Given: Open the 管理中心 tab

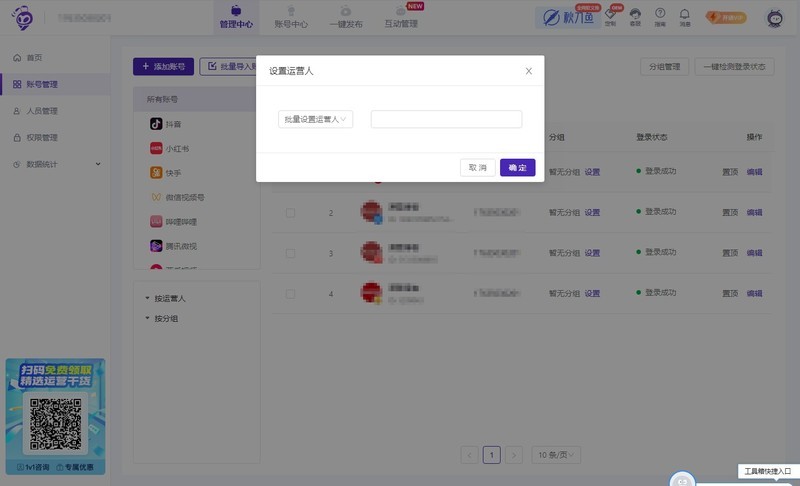Looking at the screenshot, I should [236, 17].
